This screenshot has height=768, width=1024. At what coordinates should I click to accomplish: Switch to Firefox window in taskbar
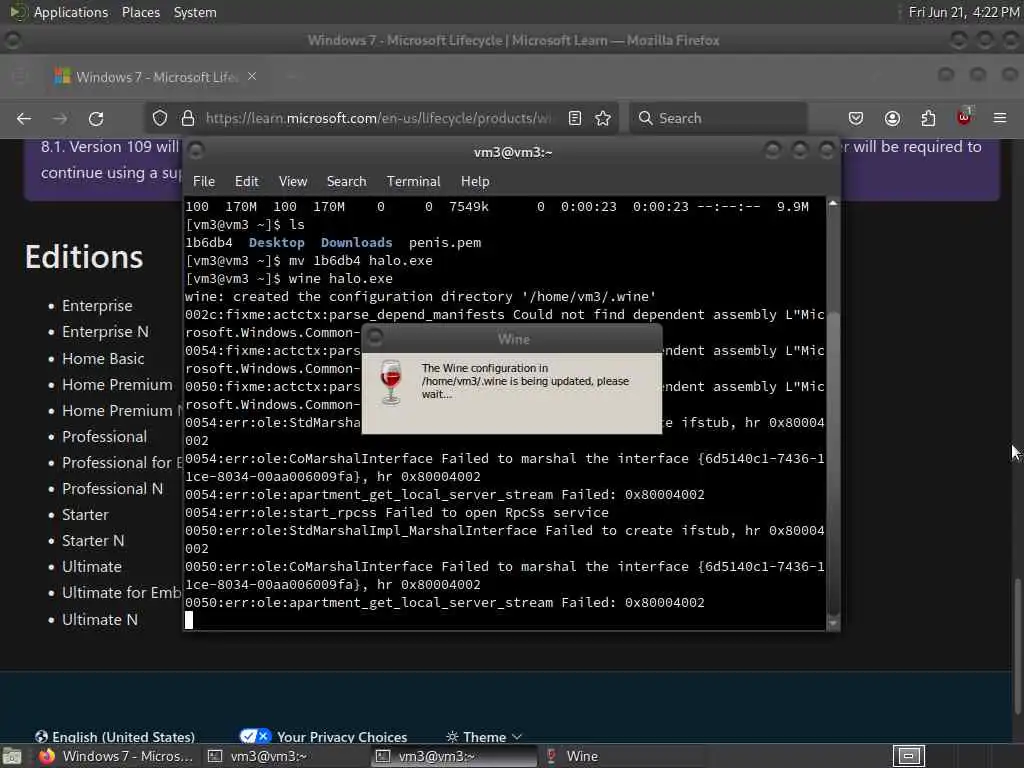(x=116, y=756)
